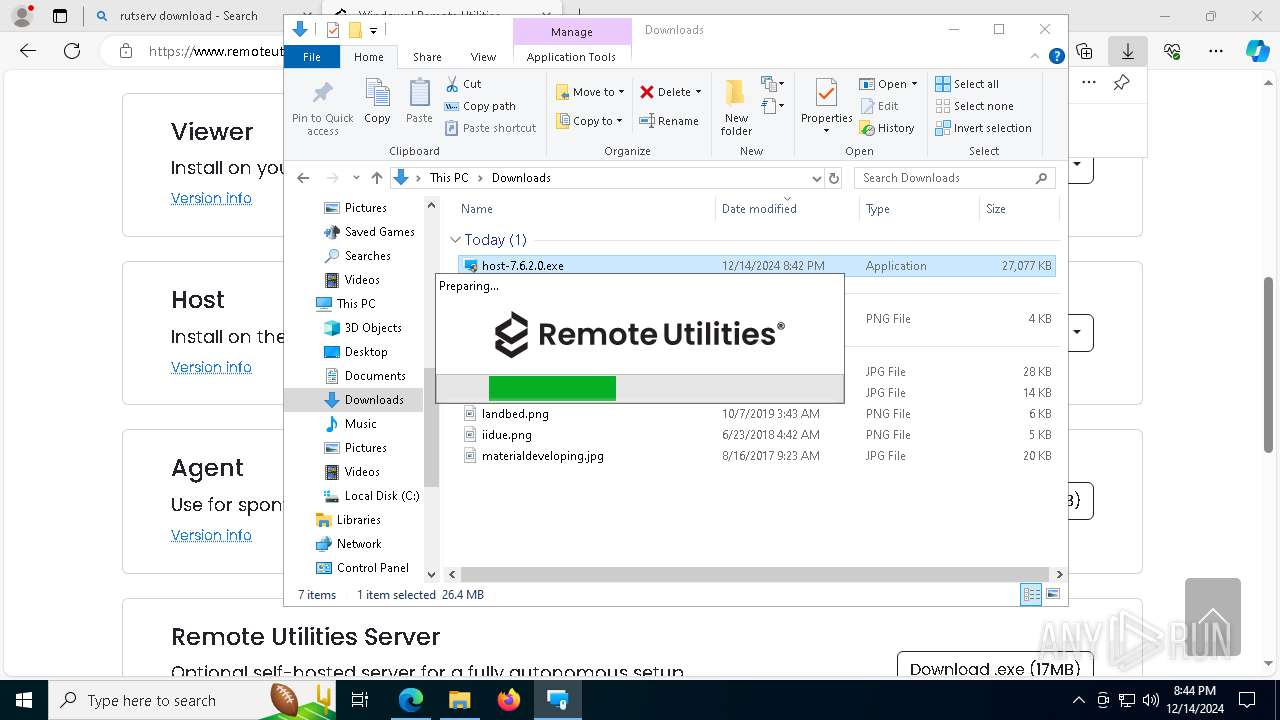The width and height of the screenshot is (1280, 720).
Task: Click Edge downloads toolbar icon
Action: (x=1128, y=51)
